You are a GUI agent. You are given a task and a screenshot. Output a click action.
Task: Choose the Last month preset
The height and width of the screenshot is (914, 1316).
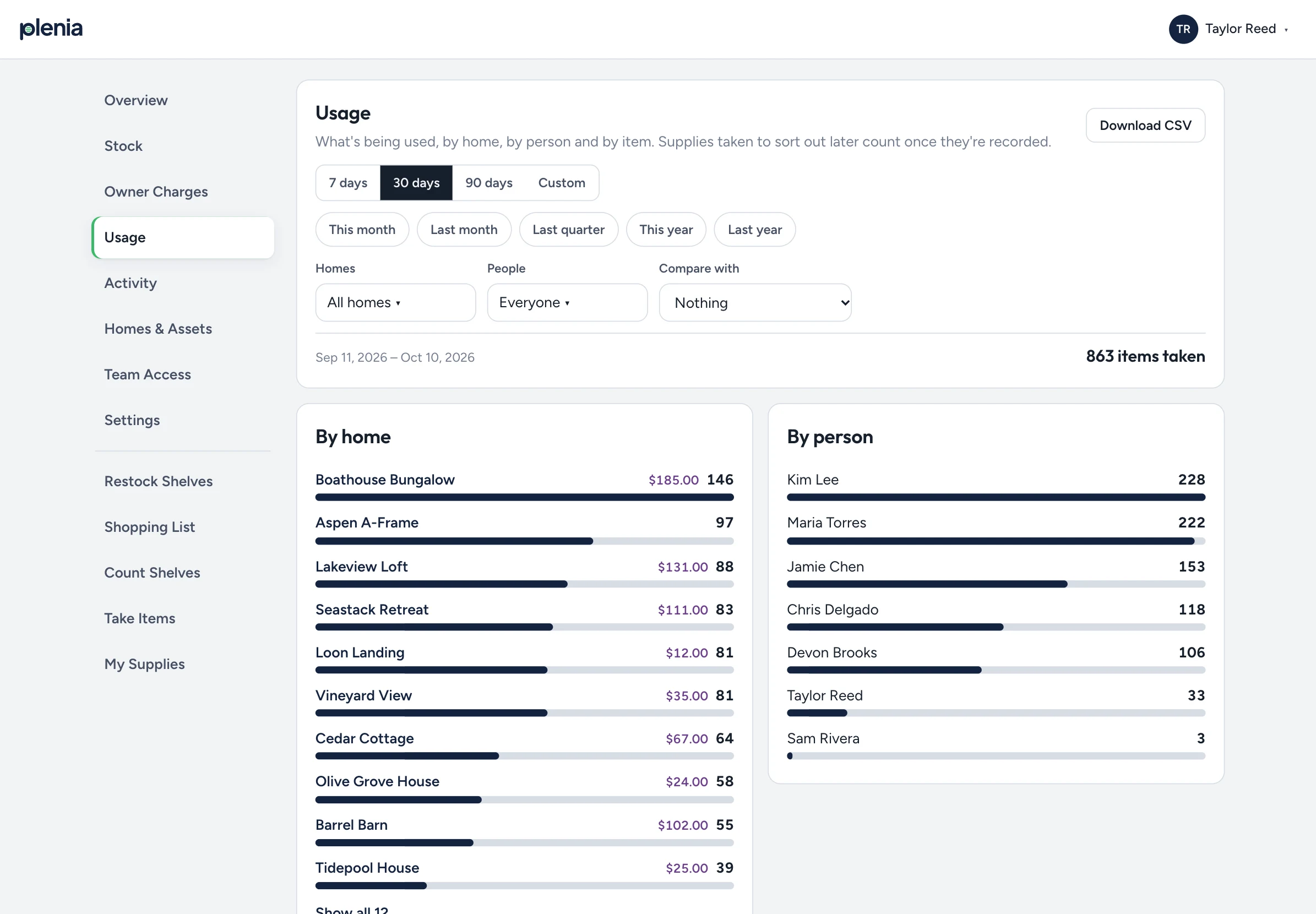point(464,230)
